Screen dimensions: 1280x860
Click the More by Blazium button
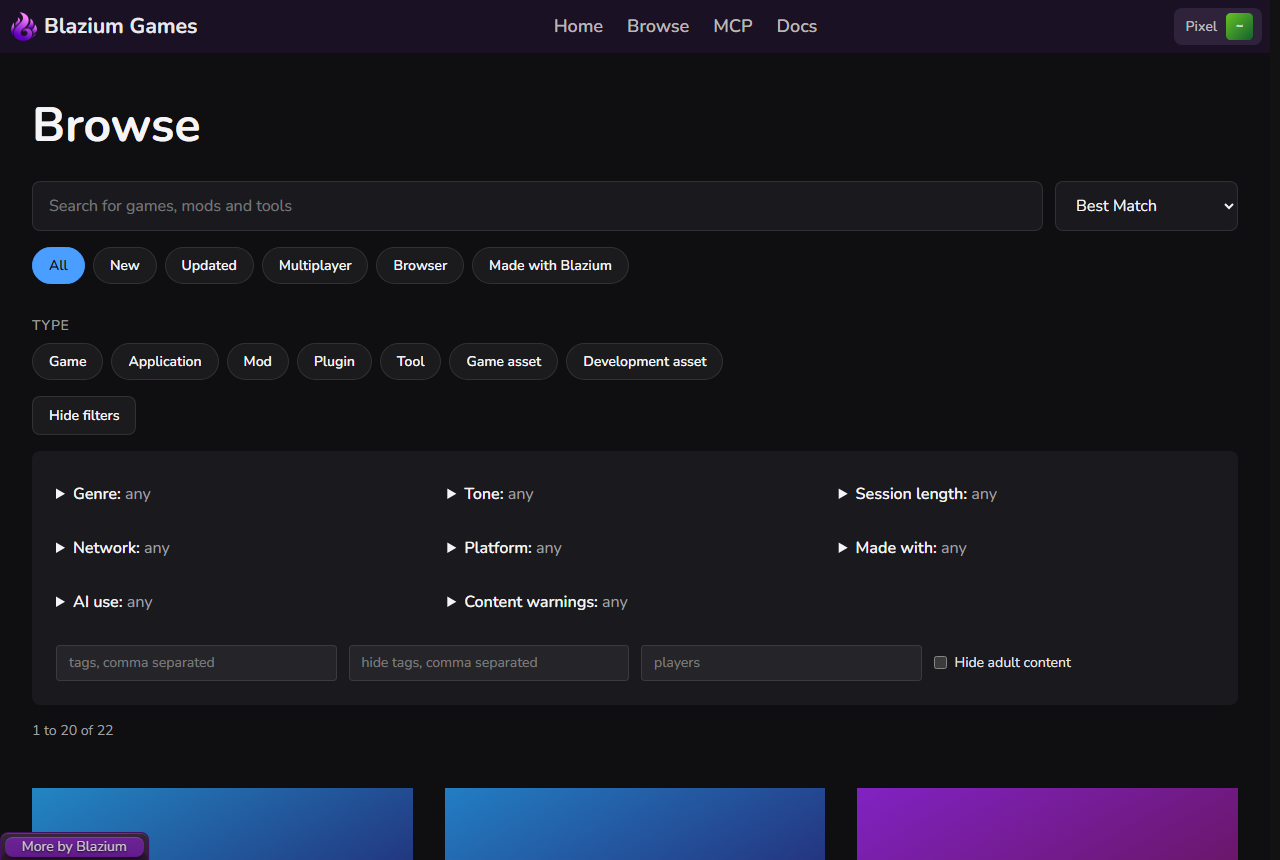(74, 846)
